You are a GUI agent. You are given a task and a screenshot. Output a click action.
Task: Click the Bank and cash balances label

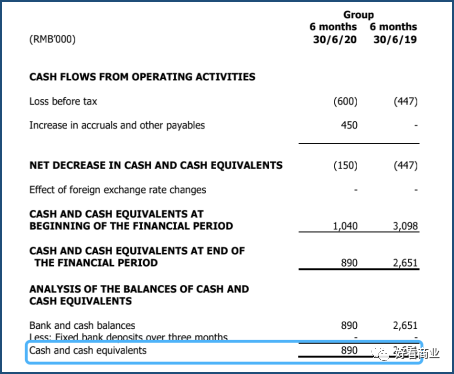pos(82,325)
